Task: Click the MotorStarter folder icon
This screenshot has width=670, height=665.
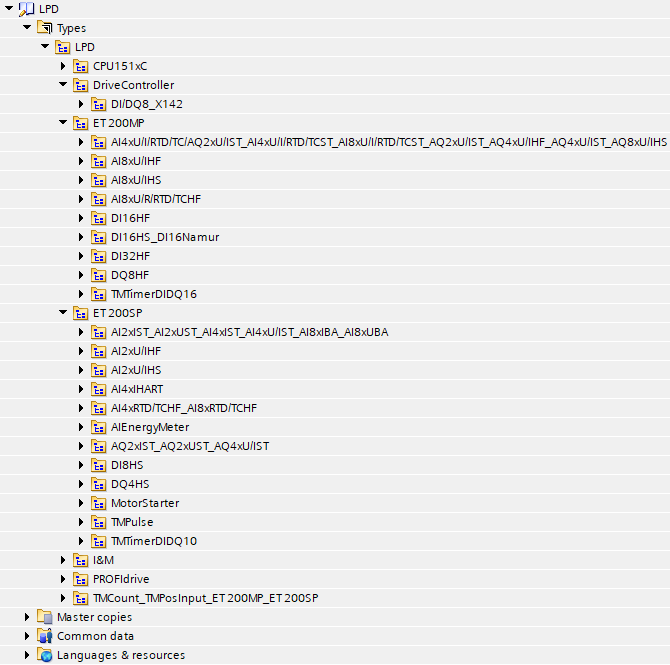Action: click(x=99, y=503)
